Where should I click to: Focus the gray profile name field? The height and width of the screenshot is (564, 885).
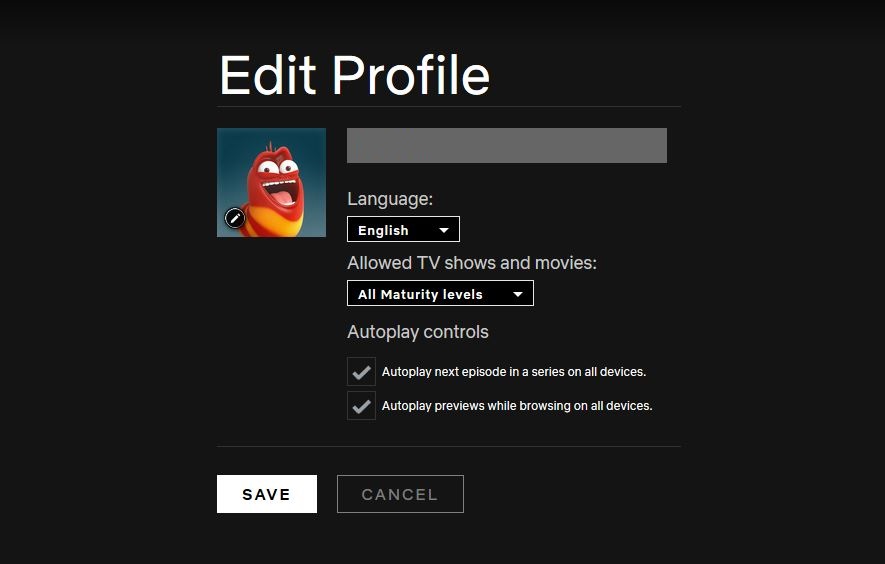point(507,146)
